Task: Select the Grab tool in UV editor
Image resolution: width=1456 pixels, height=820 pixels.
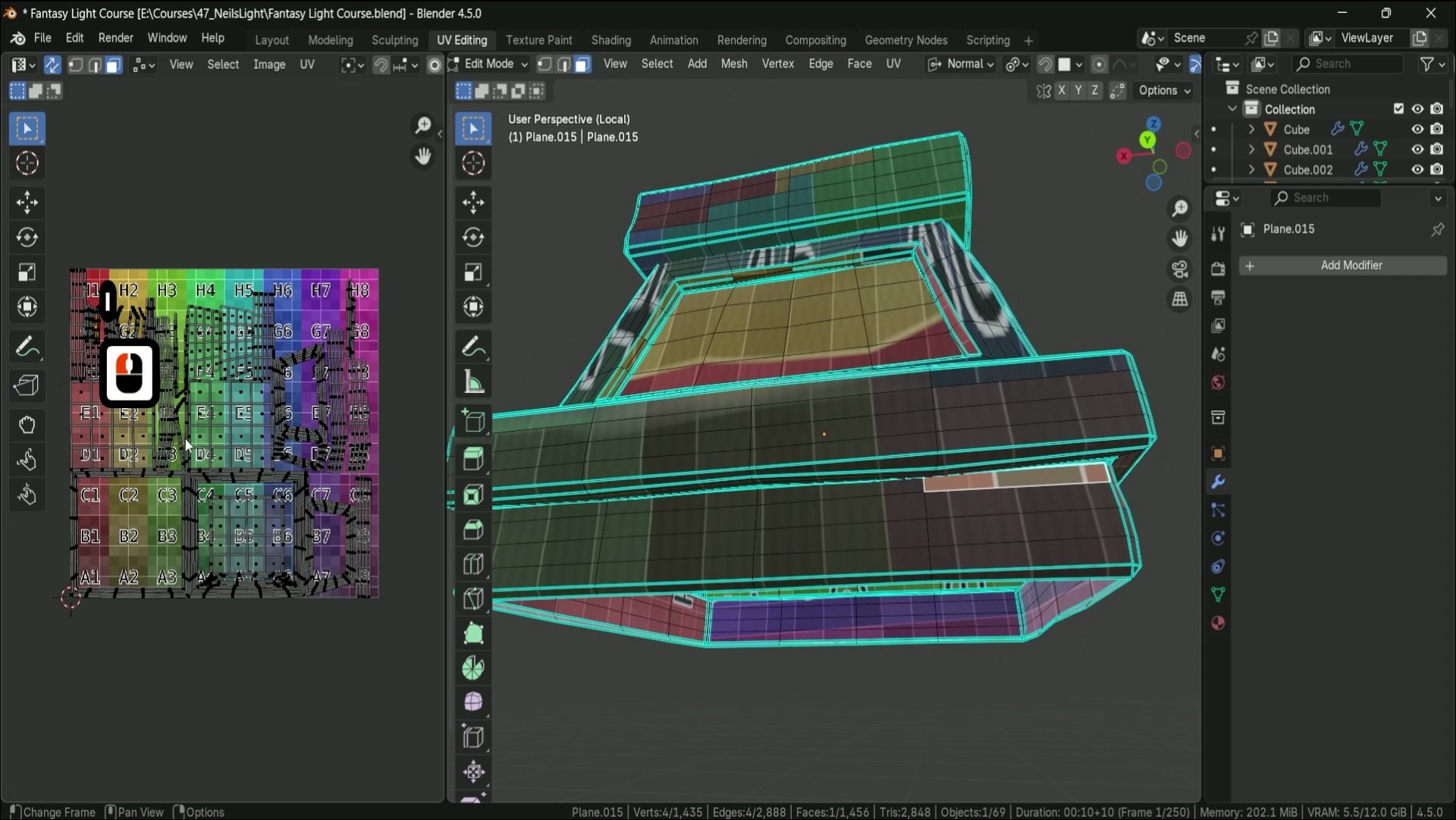Action: (x=27, y=425)
